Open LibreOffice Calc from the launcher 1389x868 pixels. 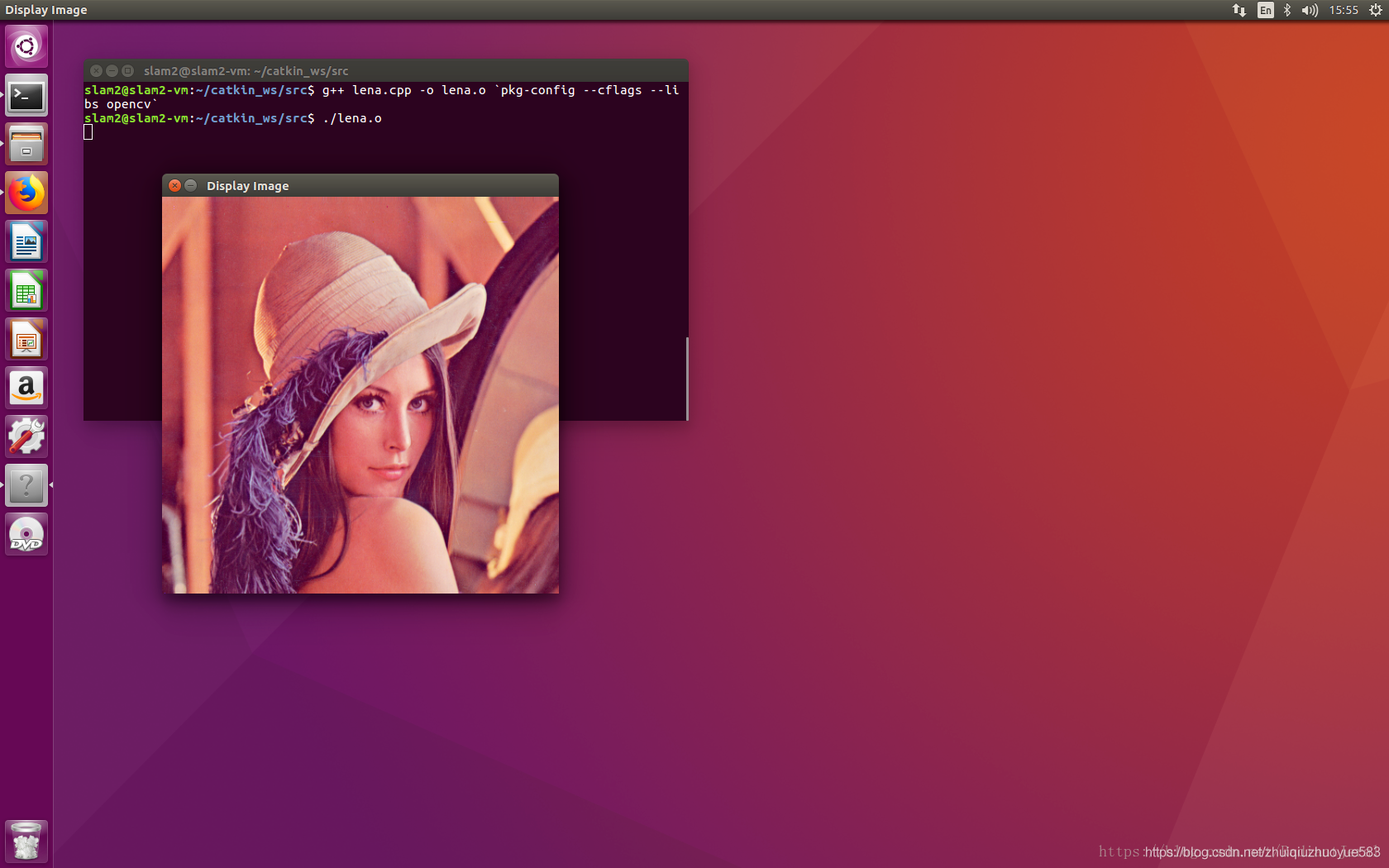(x=26, y=291)
